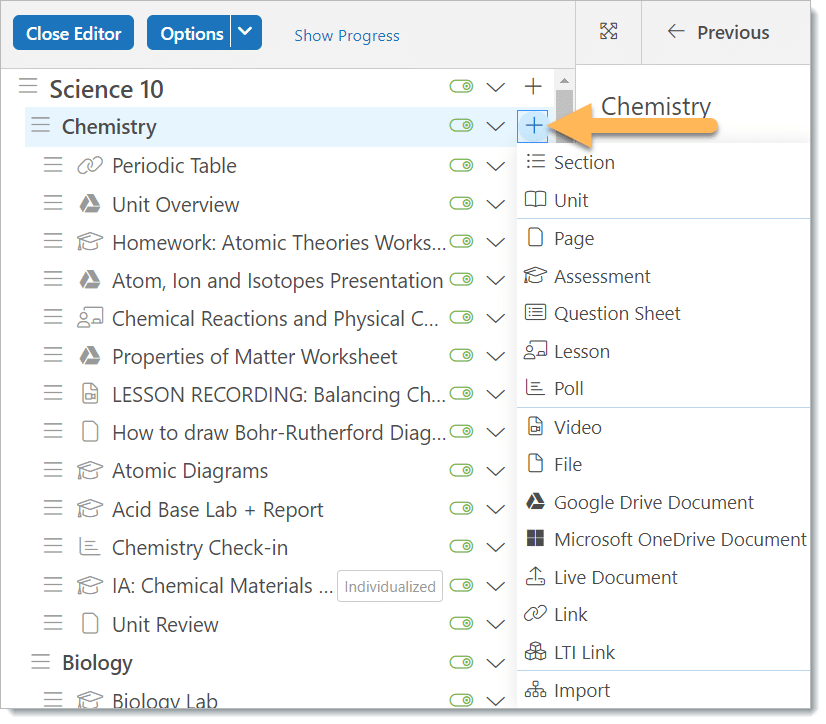The image size is (826, 724).
Task: Click the graduation cap icon for Atomic Diagrams
Action: point(90,471)
